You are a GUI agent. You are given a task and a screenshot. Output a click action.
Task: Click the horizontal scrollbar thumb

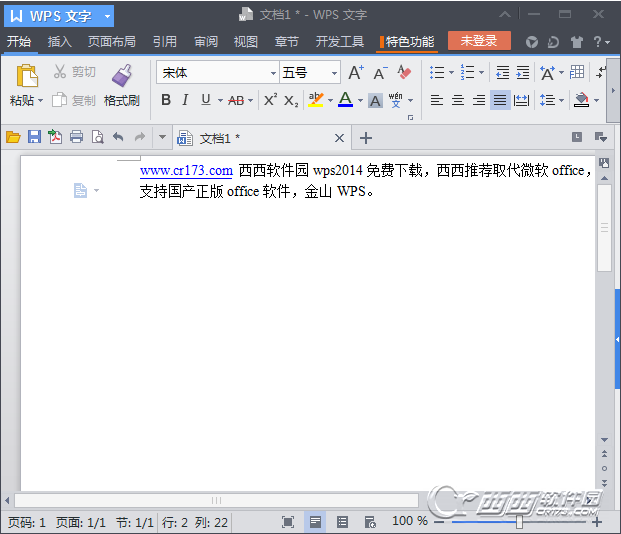tap(216, 500)
